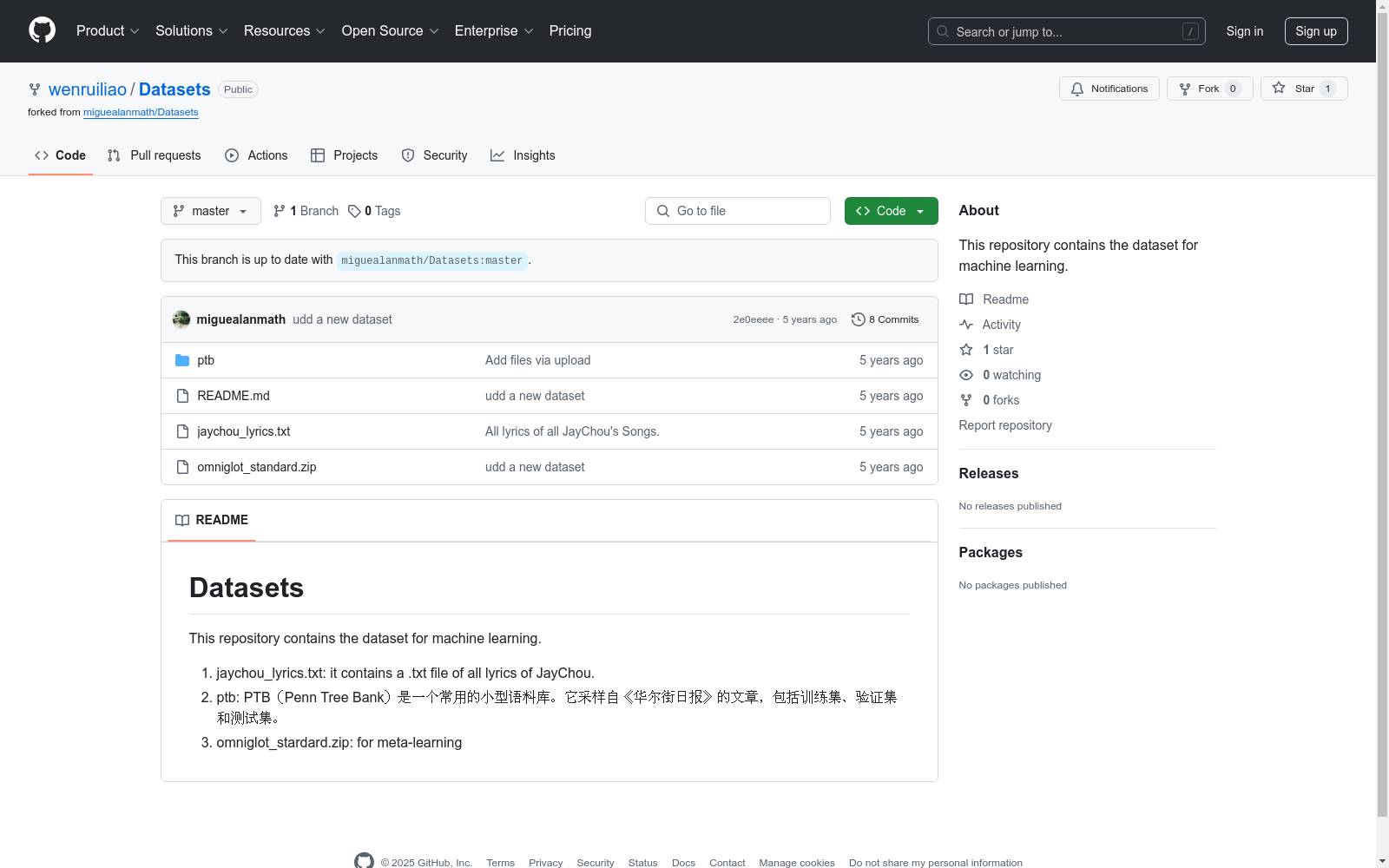1389x868 pixels.
Task: Click the GitHub logo in the footer
Action: tap(364, 861)
